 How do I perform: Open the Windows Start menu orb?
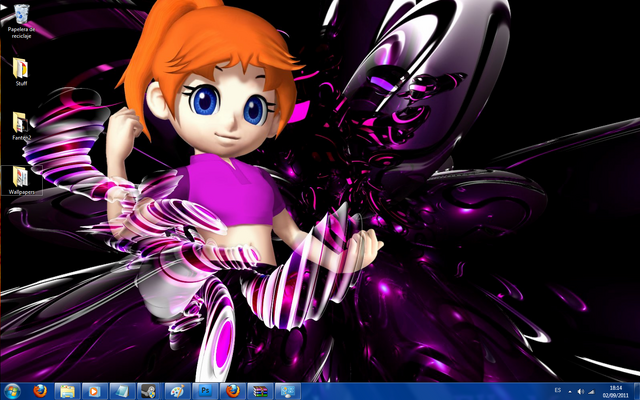pos(12,391)
